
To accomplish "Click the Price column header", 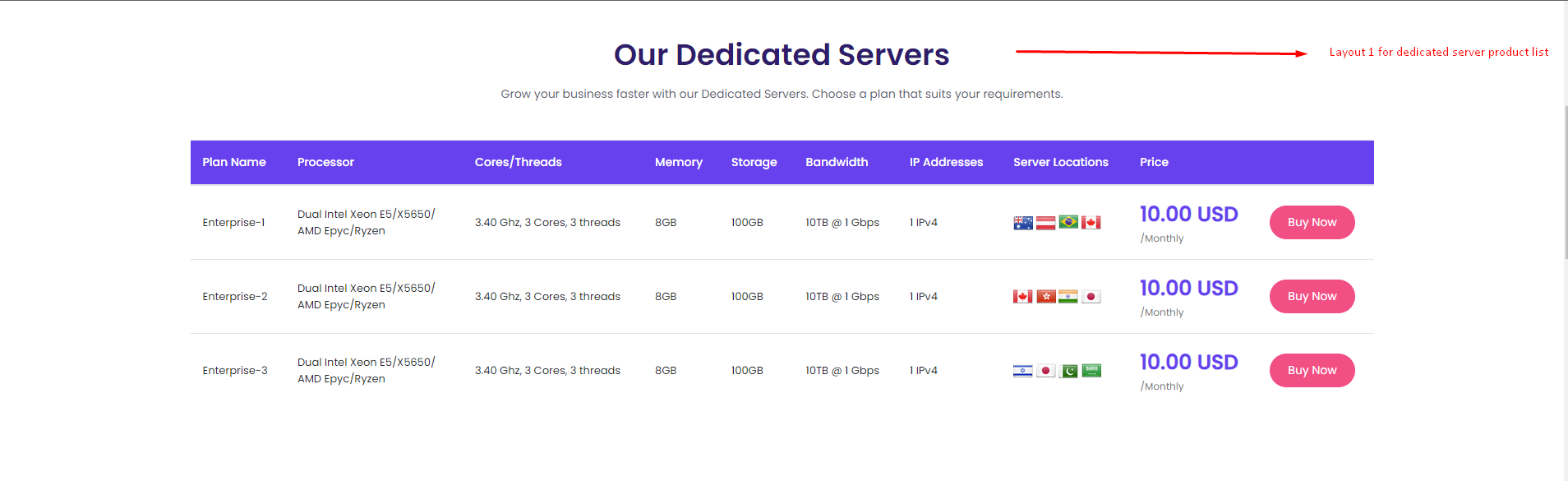I will [x=1154, y=162].
